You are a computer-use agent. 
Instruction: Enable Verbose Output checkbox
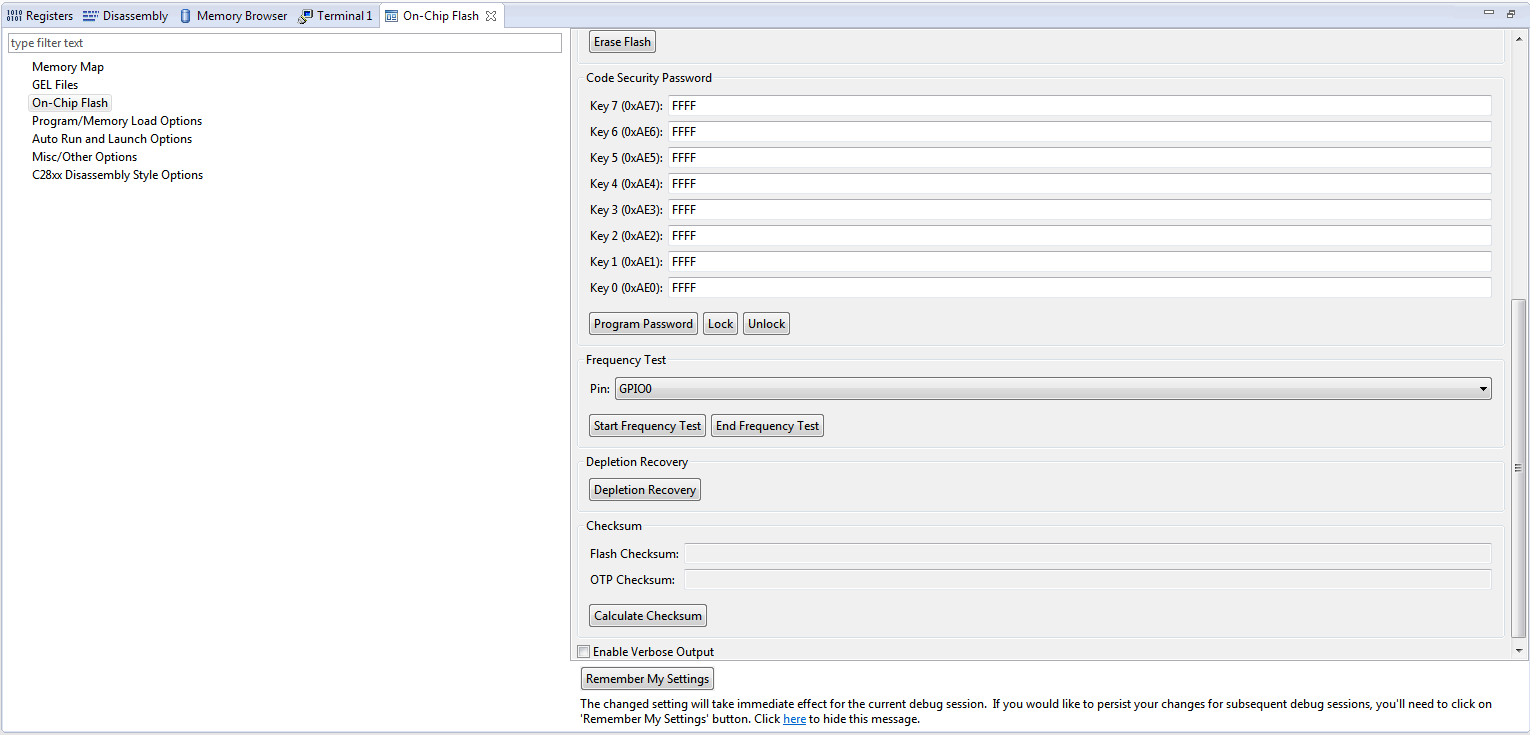click(x=584, y=652)
